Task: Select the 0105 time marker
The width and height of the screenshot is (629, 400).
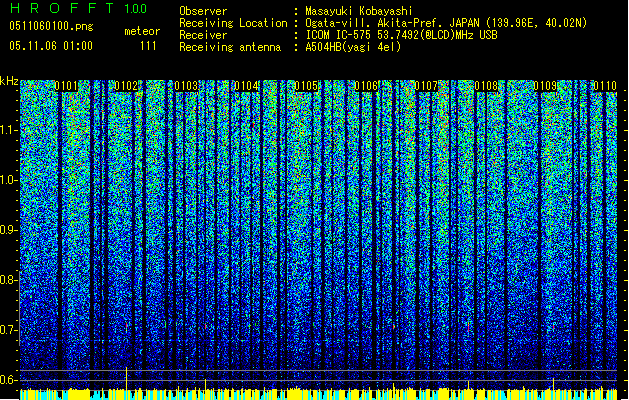Action: click(x=306, y=87)
